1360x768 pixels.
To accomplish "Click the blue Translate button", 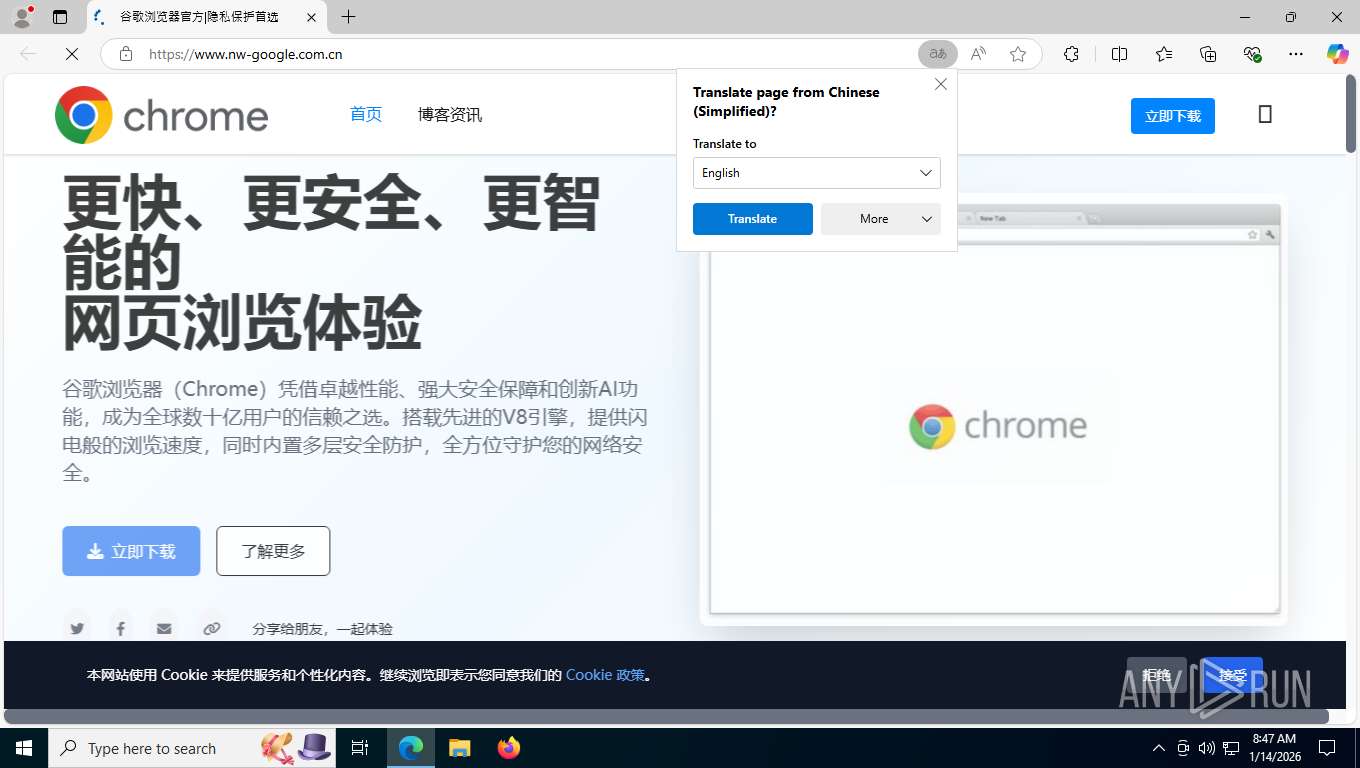I will coord(753,219).
